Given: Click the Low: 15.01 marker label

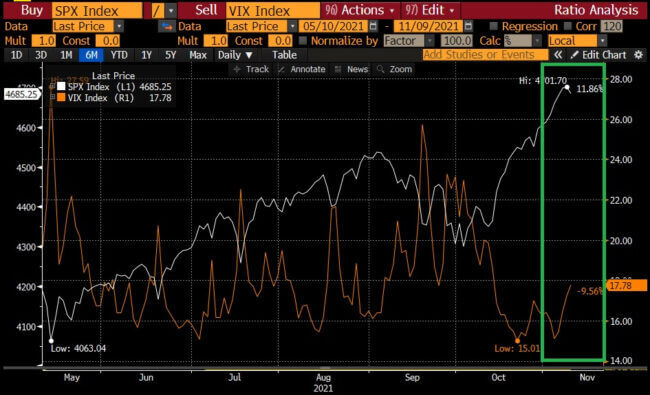Looking at the screenshot, I should [517, 349].
